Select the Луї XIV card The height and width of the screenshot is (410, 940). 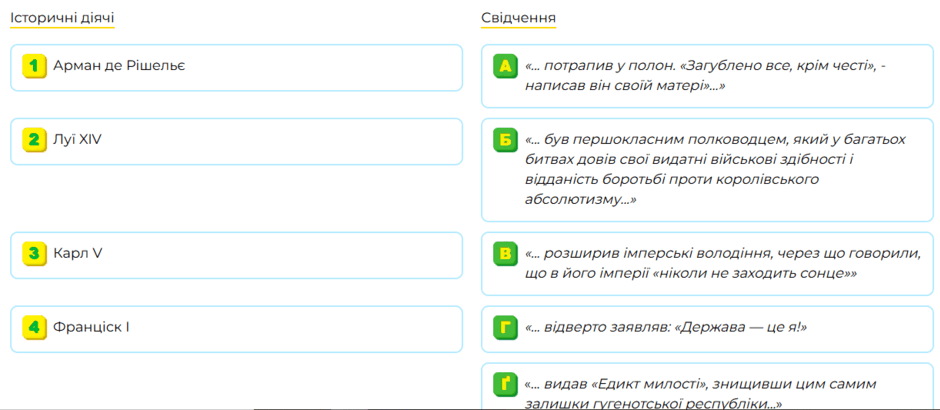(236, 141)
